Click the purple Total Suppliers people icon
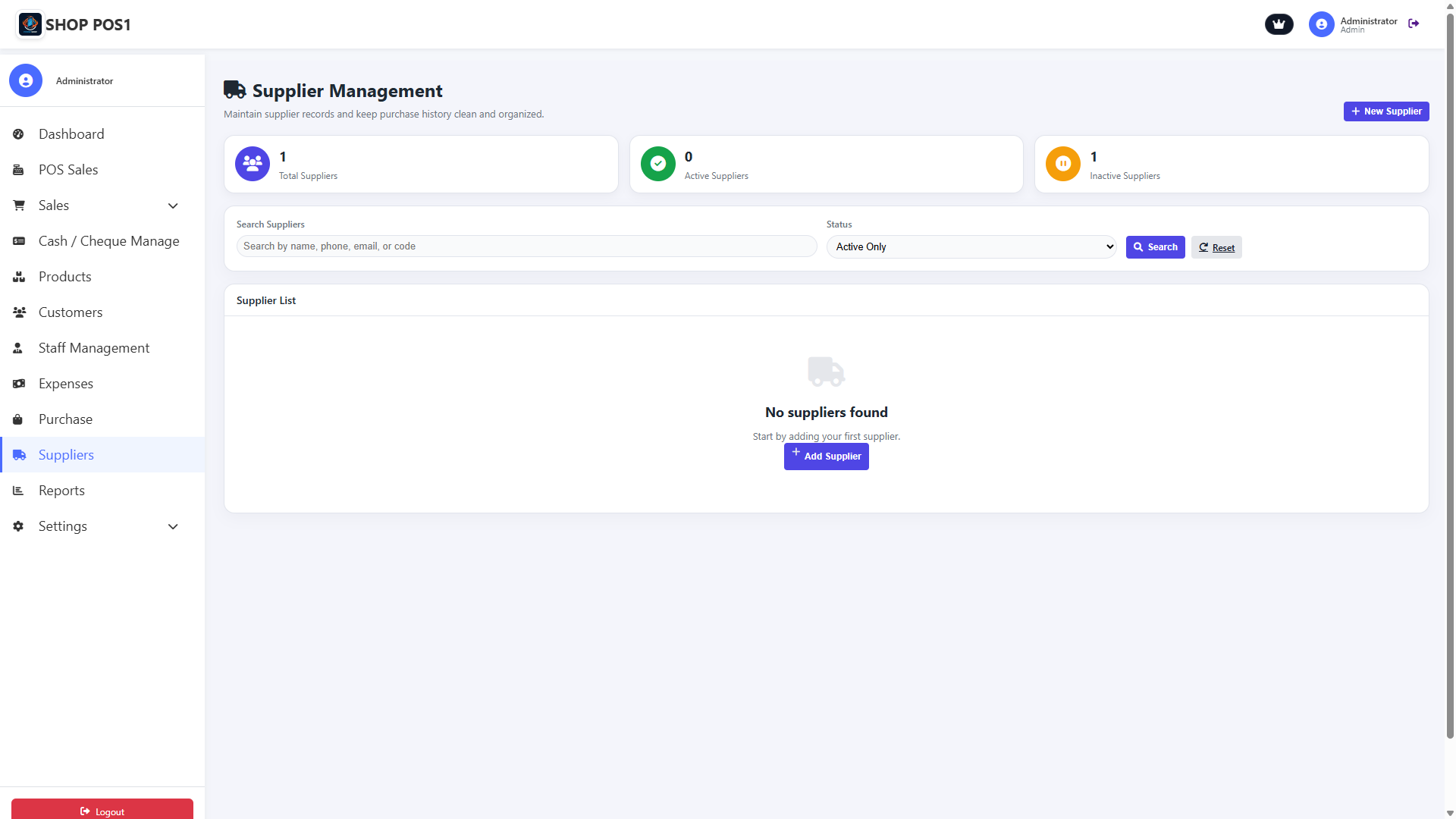The width and height of the screenshot is (1456, 819). pos(253,164)
